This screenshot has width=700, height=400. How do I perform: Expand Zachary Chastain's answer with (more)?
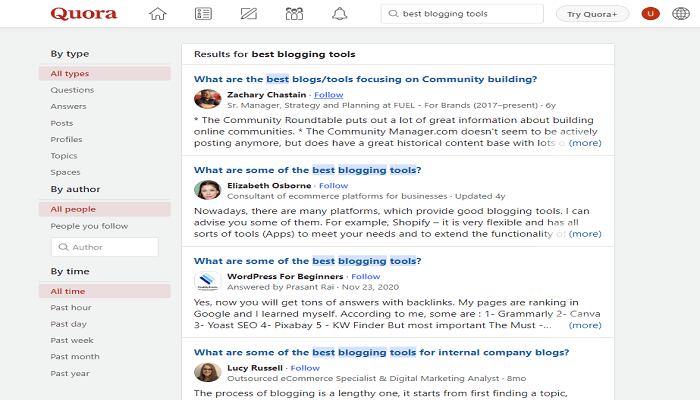(x=585, y=143)
